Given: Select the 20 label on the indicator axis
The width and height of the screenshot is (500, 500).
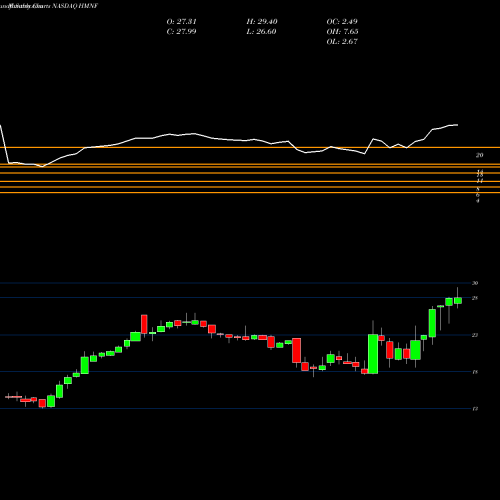Looking at the screenshot, I should pyautogui.click(x=480, y=155).
